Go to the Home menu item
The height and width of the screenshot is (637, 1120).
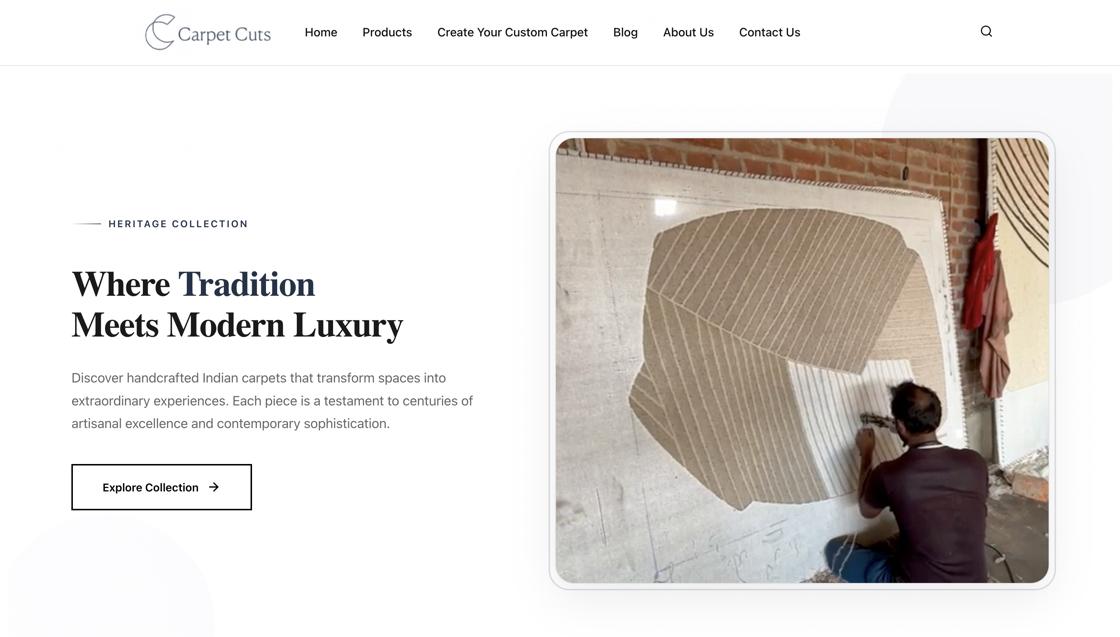coord(321,32)
